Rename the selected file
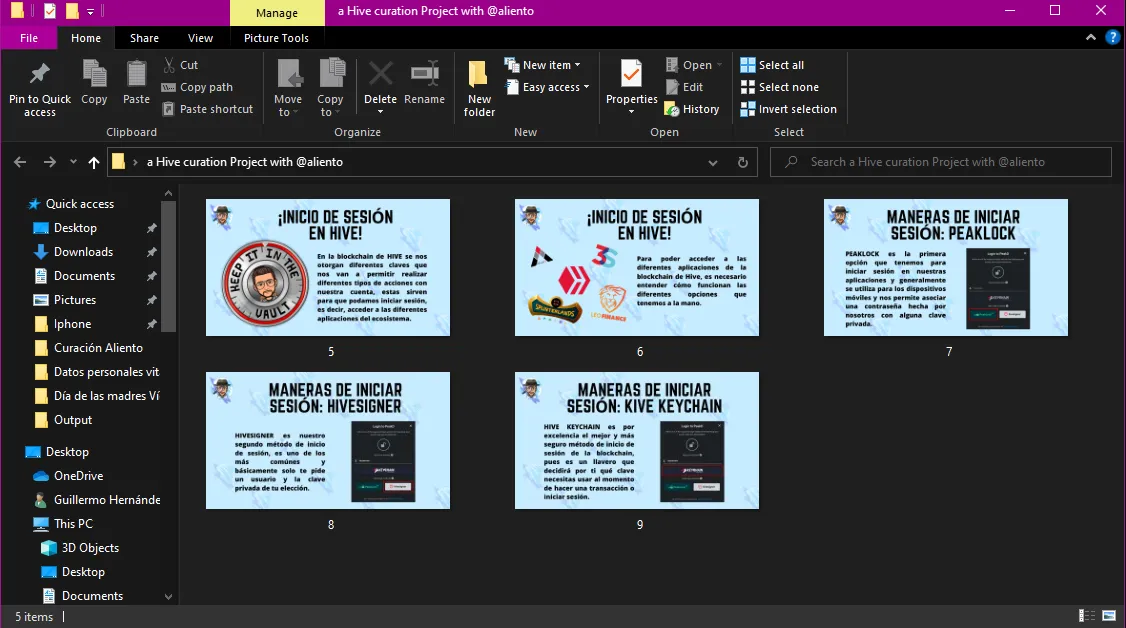Viewport: 1126px width, 628px height. pos(424,83)
